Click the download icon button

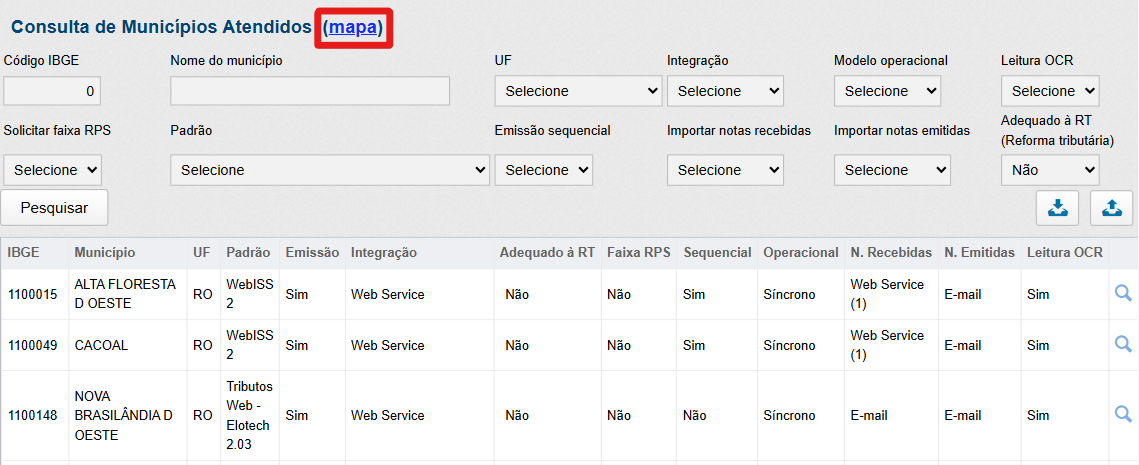(x=1057, y=207)
